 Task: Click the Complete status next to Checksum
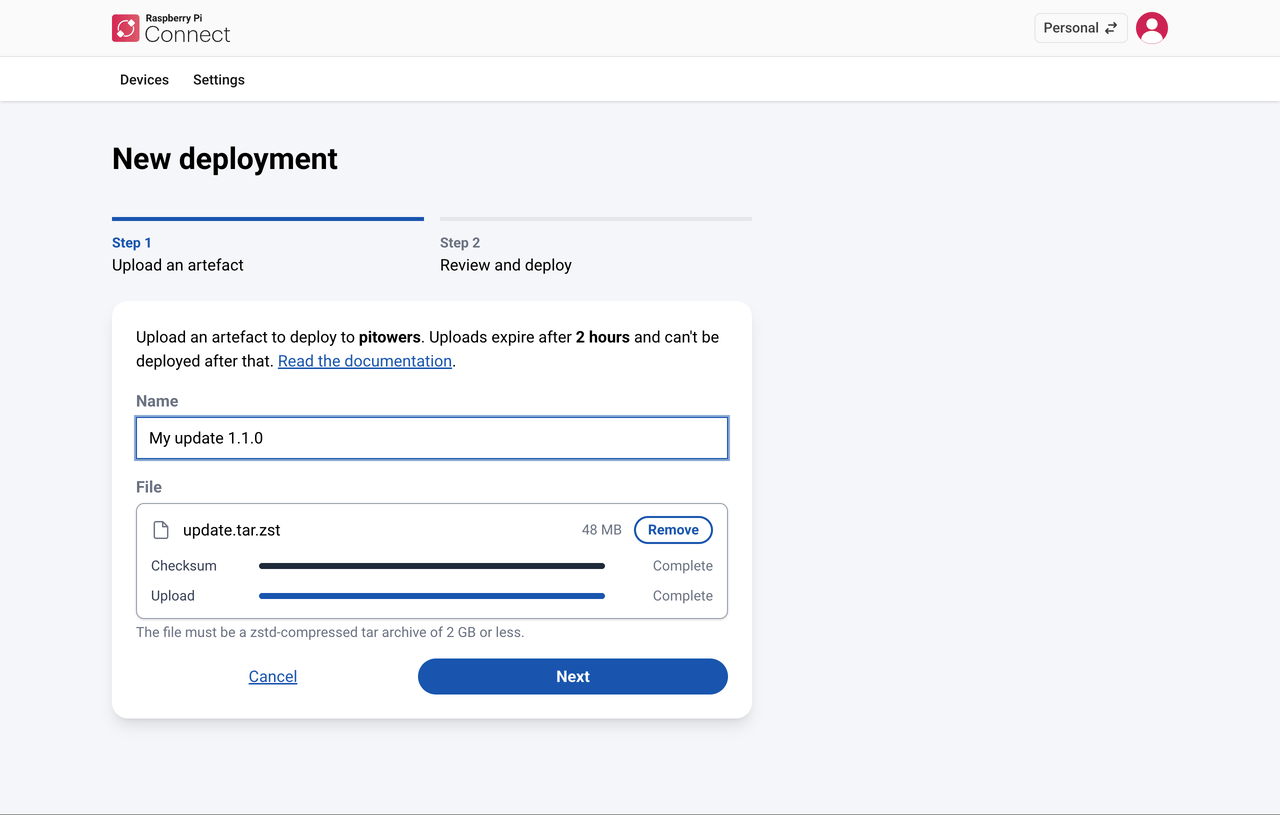[683, 566]
